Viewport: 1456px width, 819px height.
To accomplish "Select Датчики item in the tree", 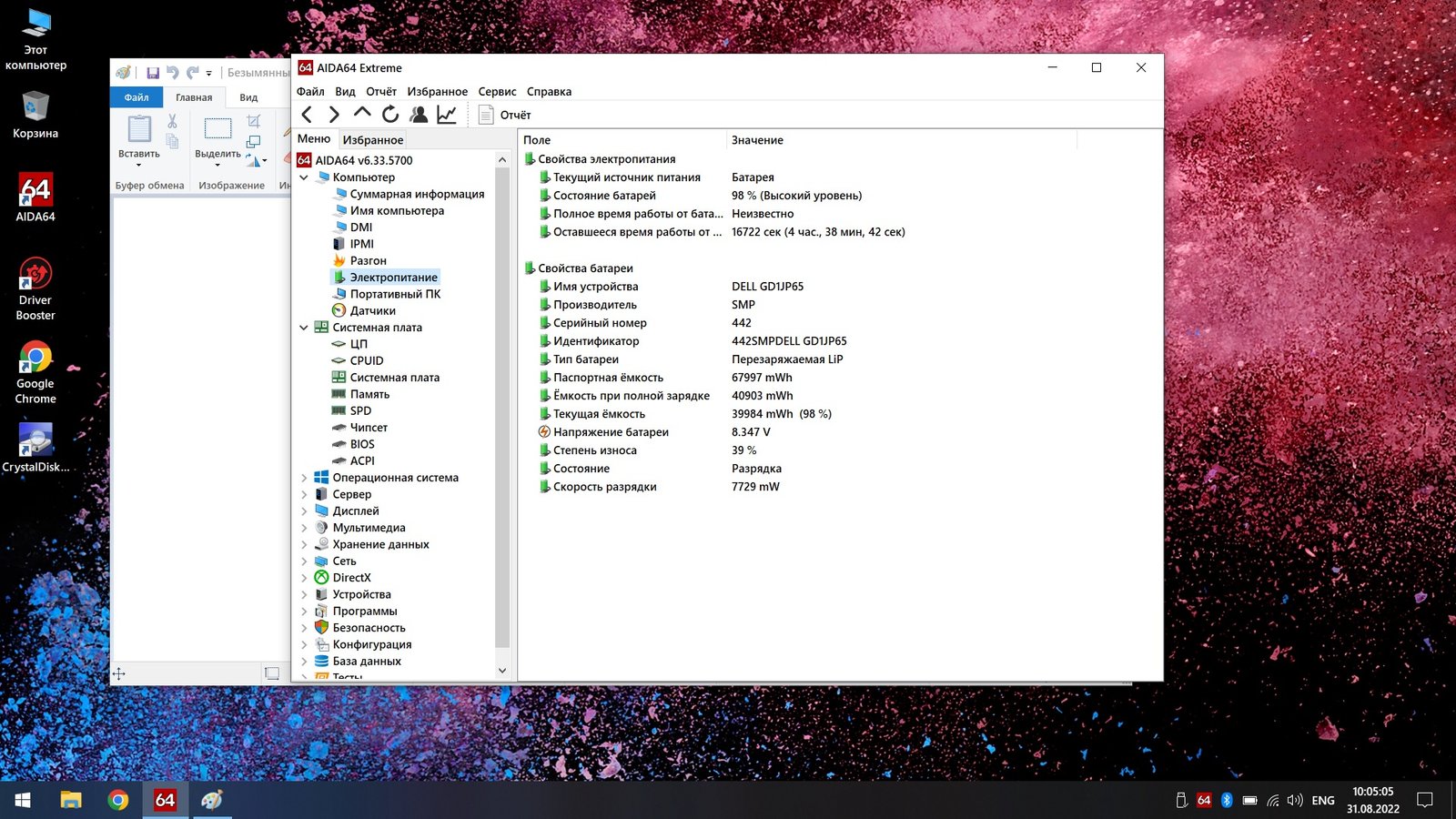I will (372, 311).
